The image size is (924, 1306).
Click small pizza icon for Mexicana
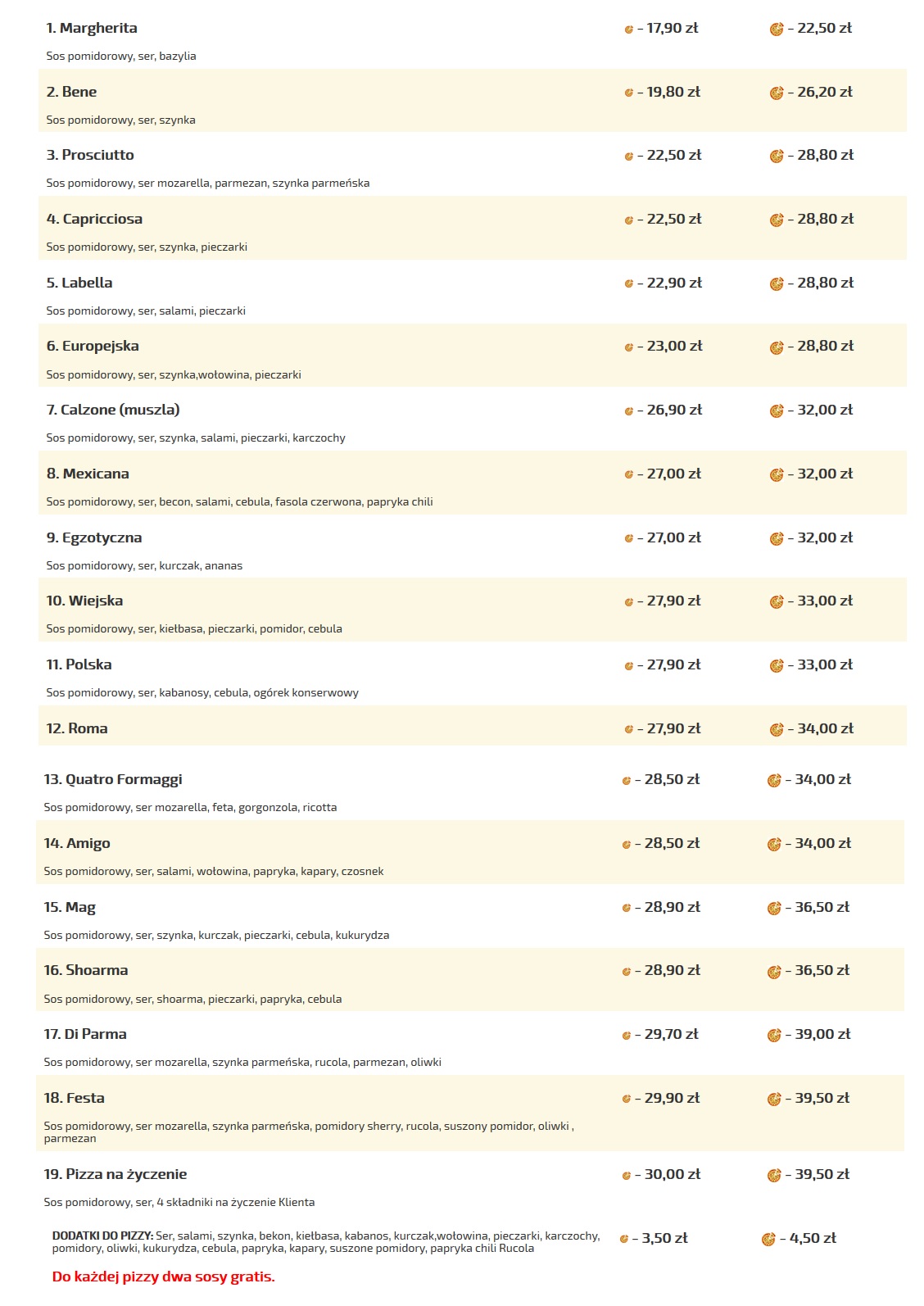(x=629, y=475)
